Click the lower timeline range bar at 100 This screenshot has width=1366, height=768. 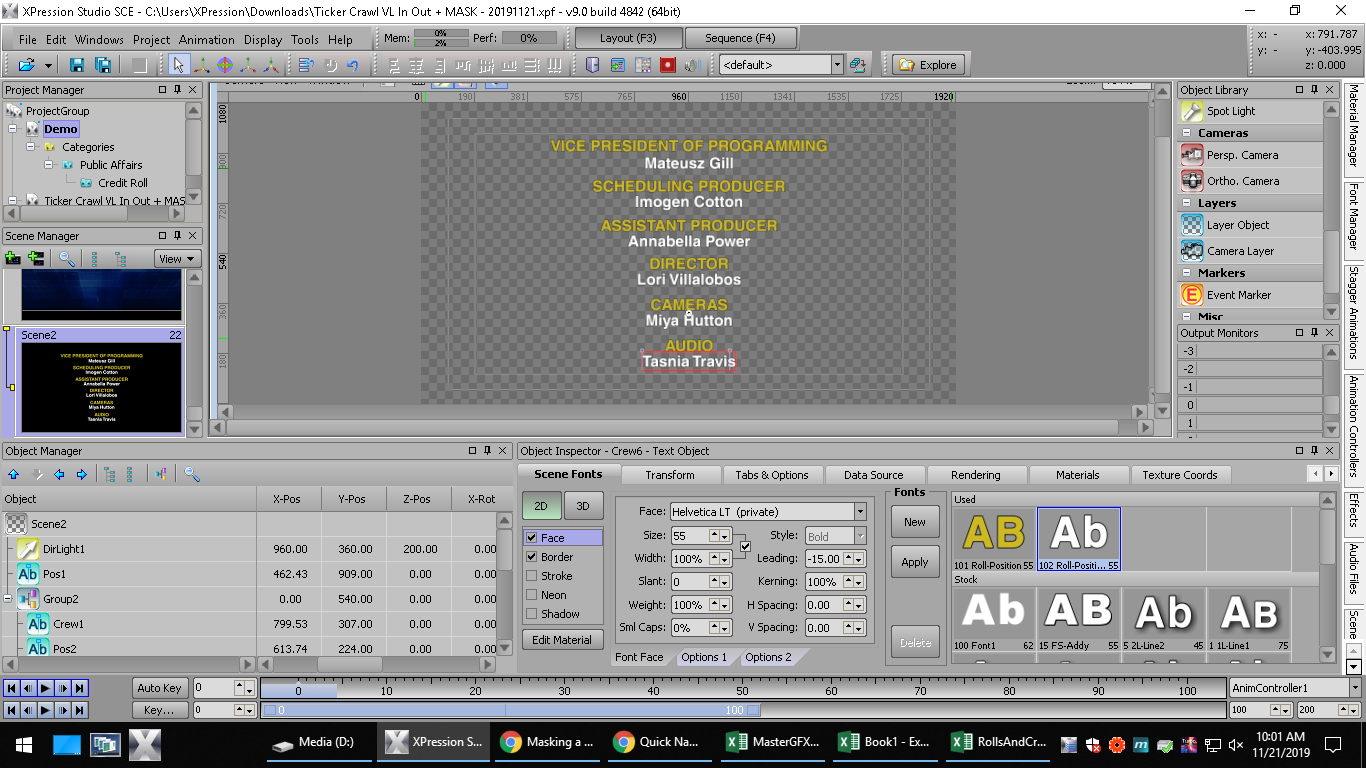735,710
